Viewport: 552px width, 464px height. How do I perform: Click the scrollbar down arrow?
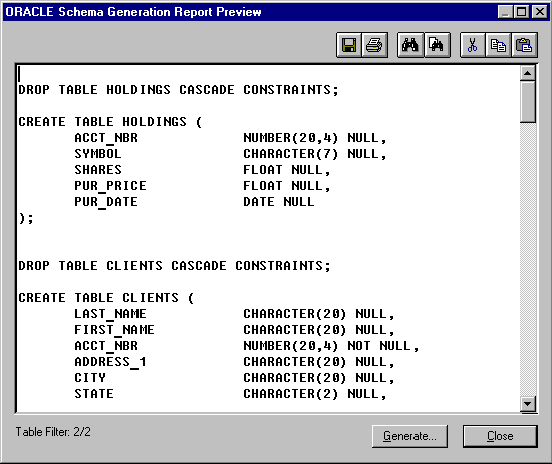click(527, 403)
